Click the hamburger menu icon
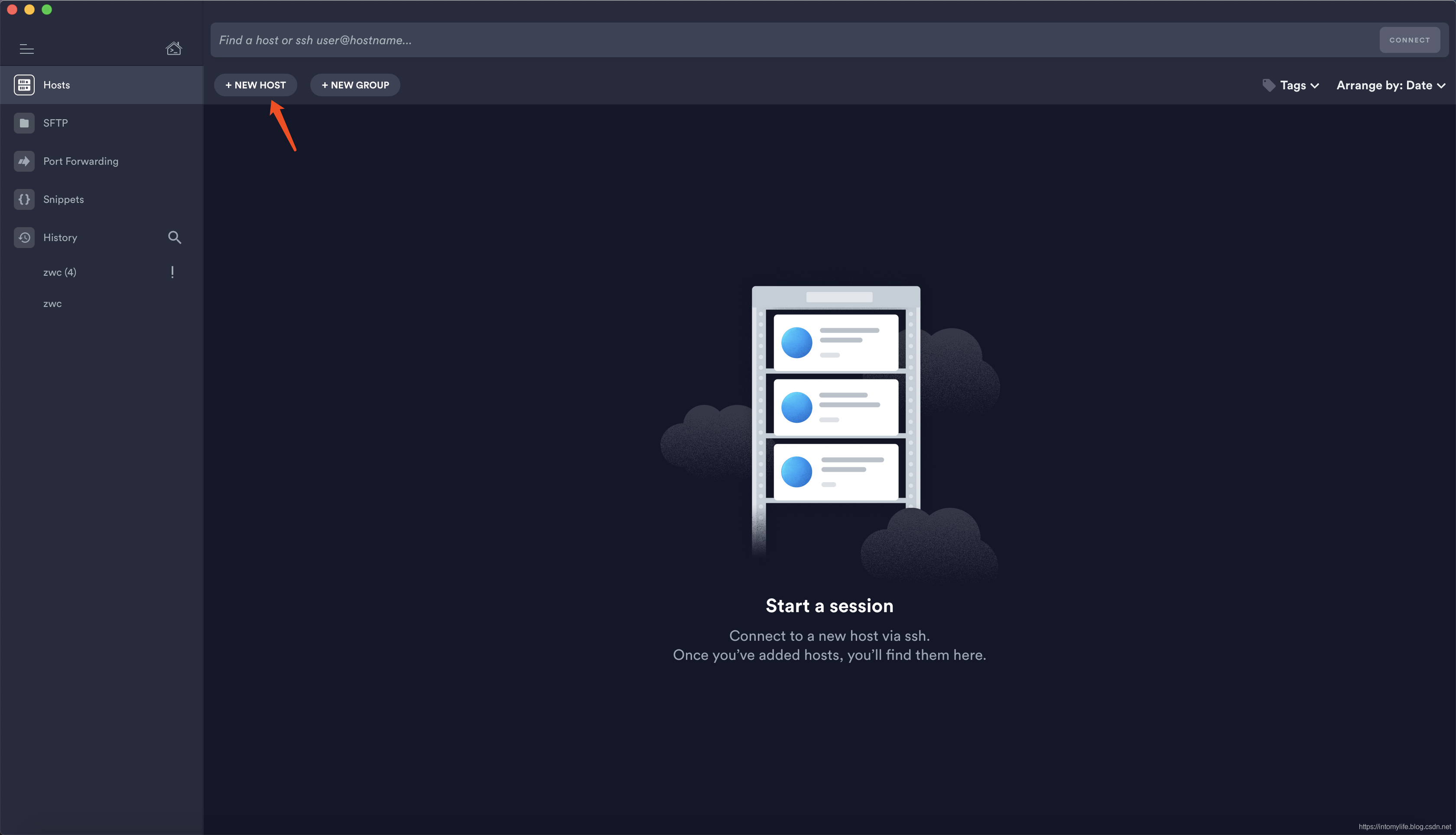 26,49
